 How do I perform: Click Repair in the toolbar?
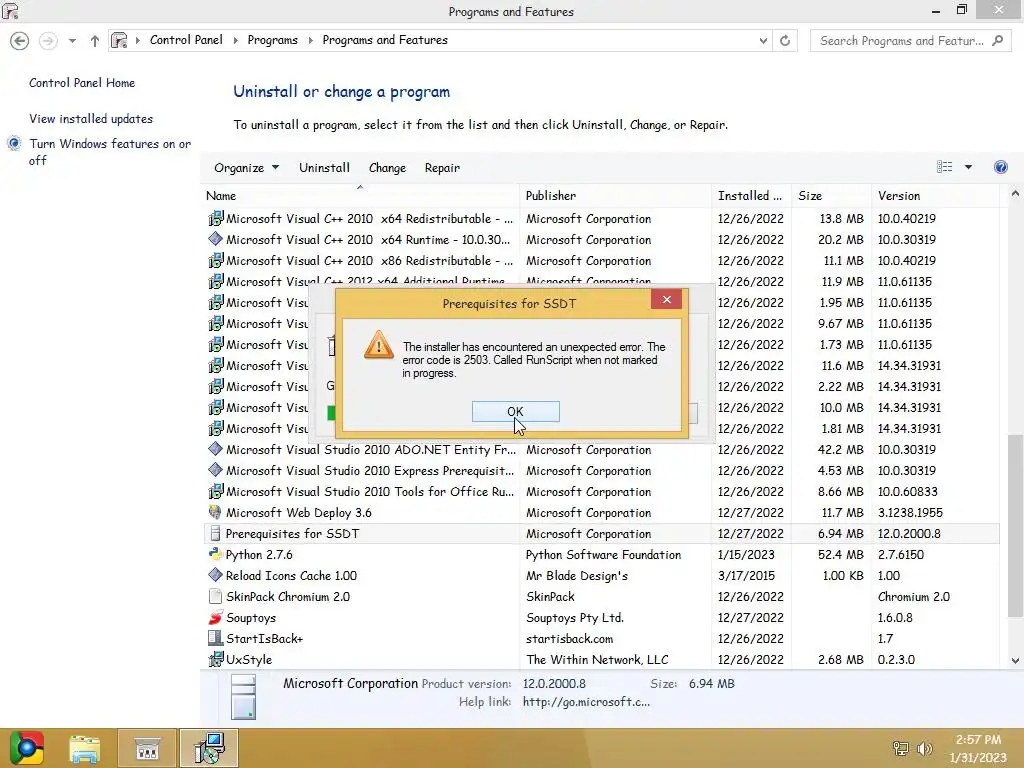coord(442,168)
